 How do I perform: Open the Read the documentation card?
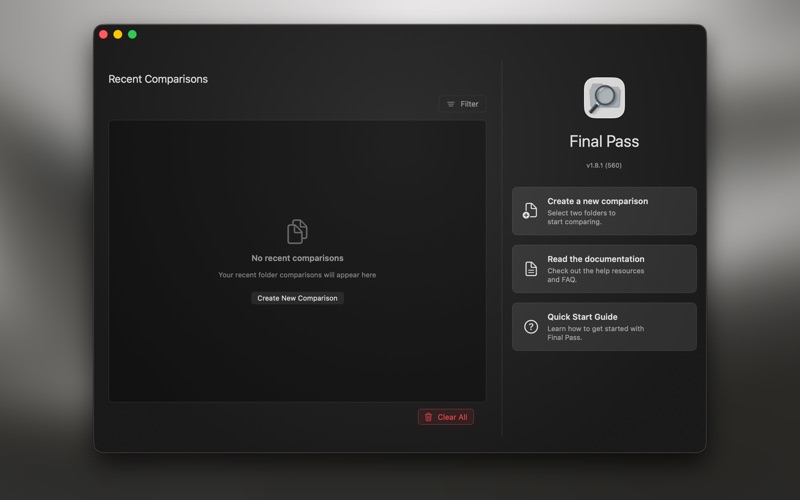pyautogui.click(x=604, y=269)
